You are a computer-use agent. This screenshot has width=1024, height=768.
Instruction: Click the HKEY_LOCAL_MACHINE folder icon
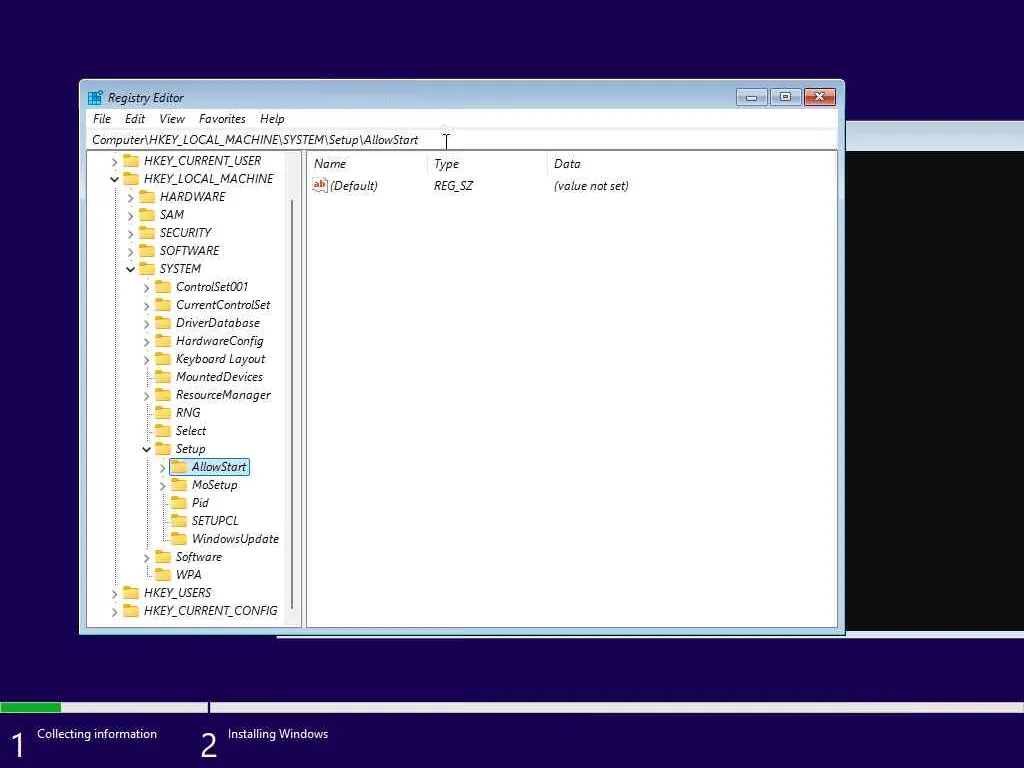131,179
